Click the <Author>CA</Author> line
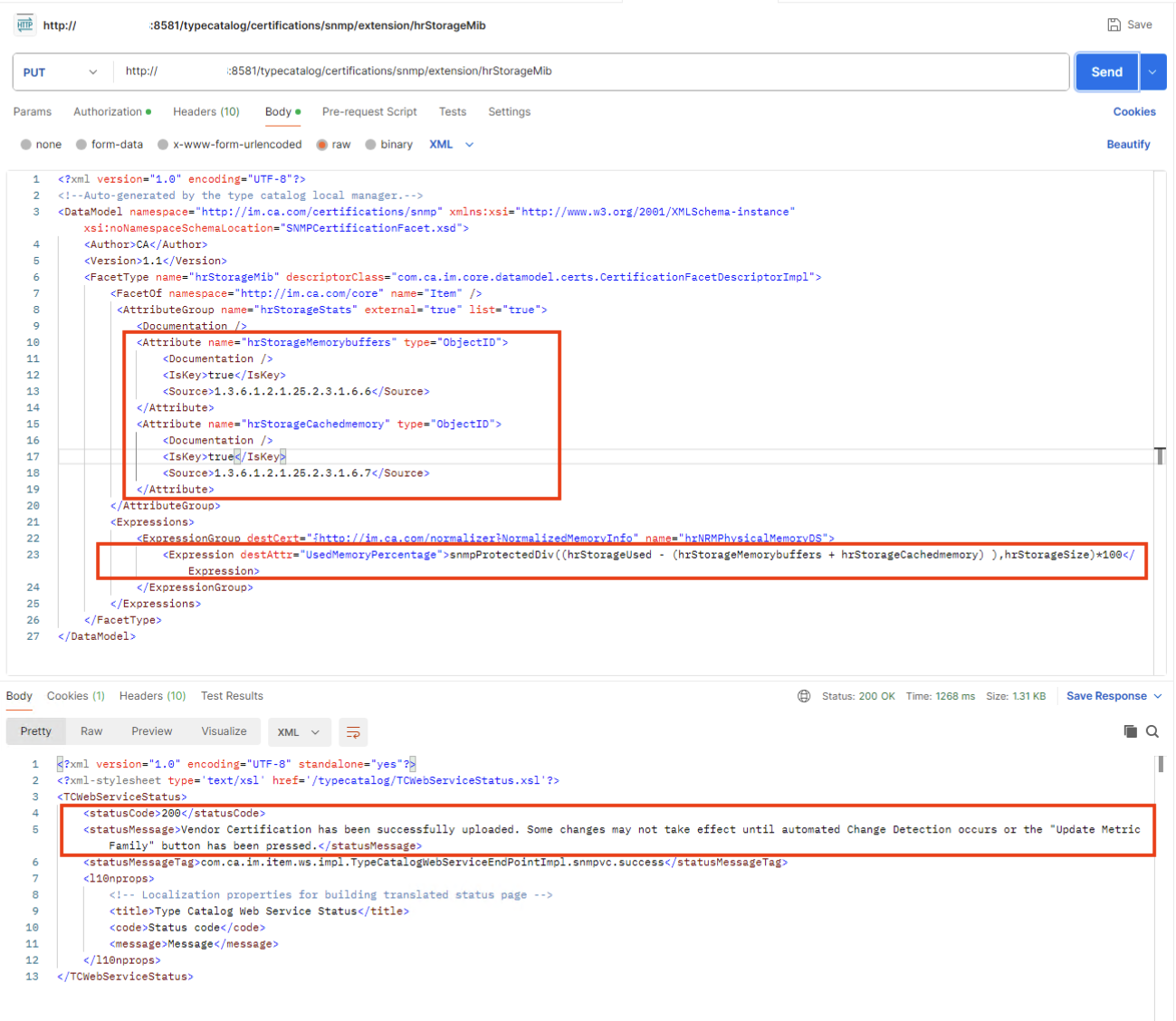Viewport: 1176px width, 1021px height. tap(146, 244)
